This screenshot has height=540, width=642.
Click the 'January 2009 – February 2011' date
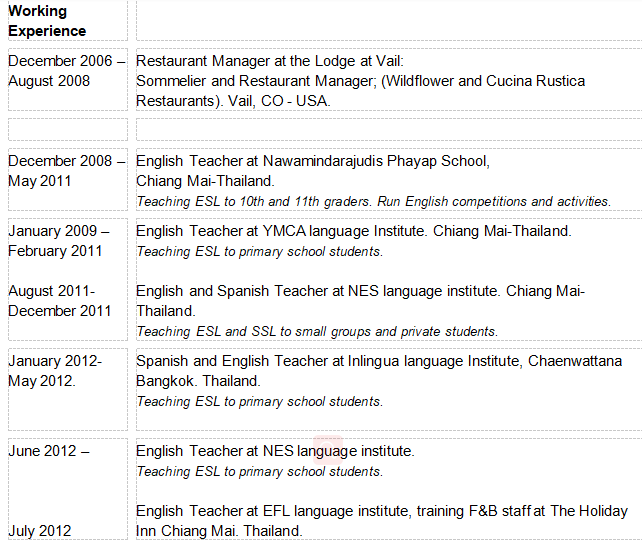[x=60, y=241]
